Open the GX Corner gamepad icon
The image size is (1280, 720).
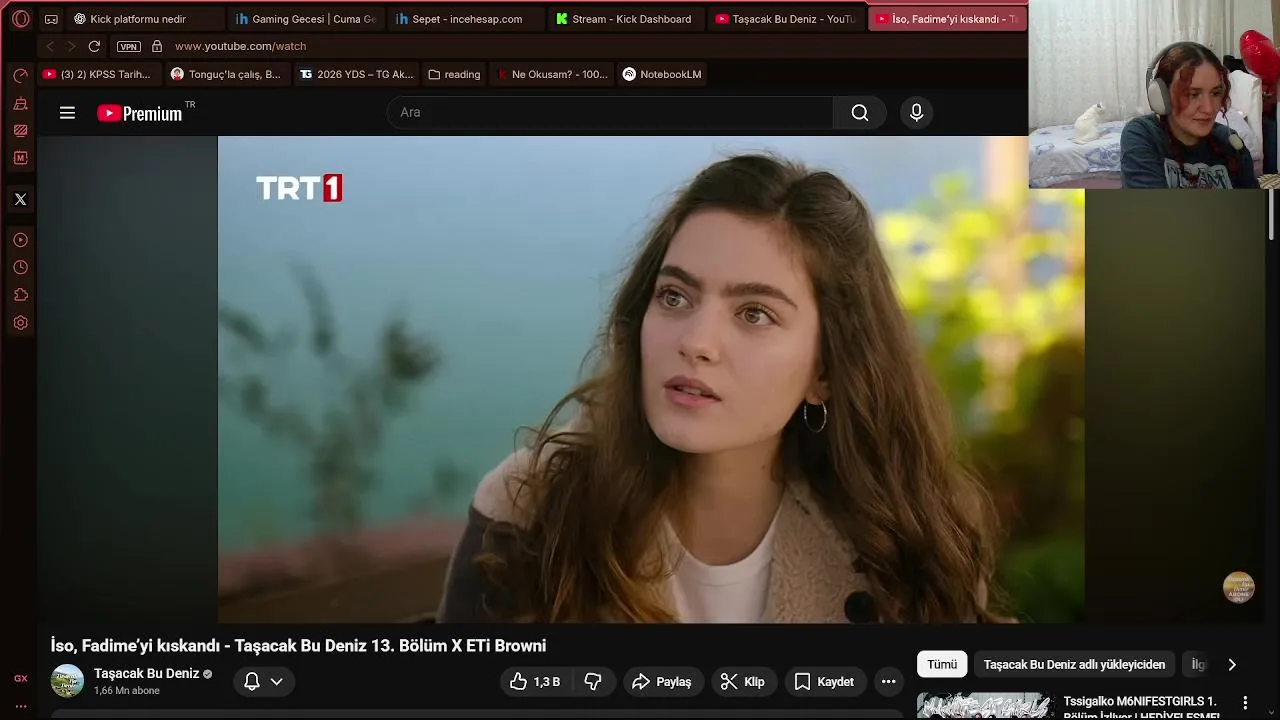pyautogui.click(x=51, y=19)
